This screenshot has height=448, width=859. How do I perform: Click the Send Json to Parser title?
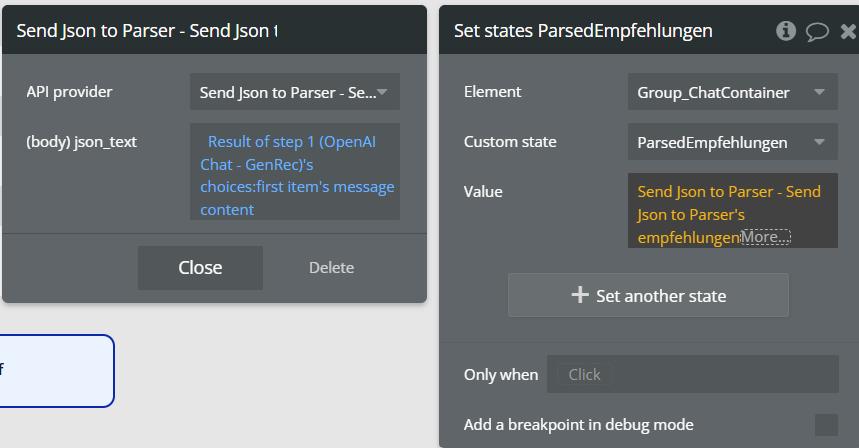click(x=147, y=31)
